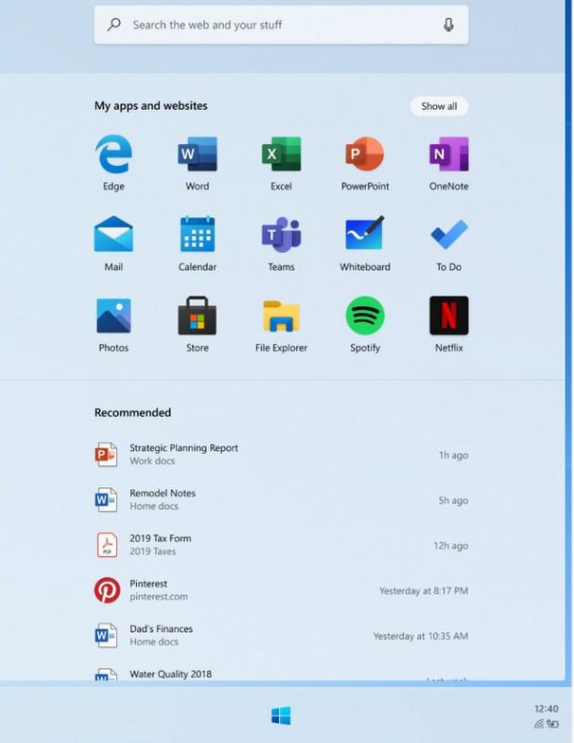Launch Word from the apps grid

click(x=198, y=154)
